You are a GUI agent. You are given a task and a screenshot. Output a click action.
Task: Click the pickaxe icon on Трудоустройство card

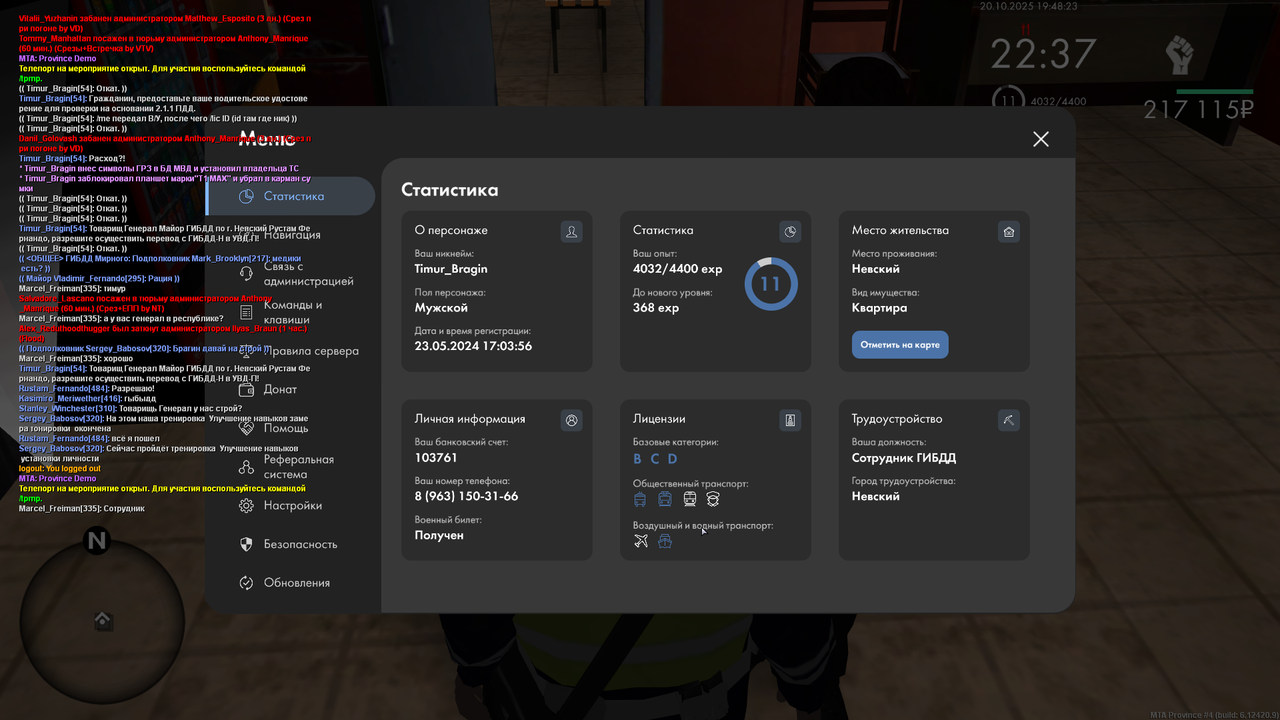(x=1009, y=420)
